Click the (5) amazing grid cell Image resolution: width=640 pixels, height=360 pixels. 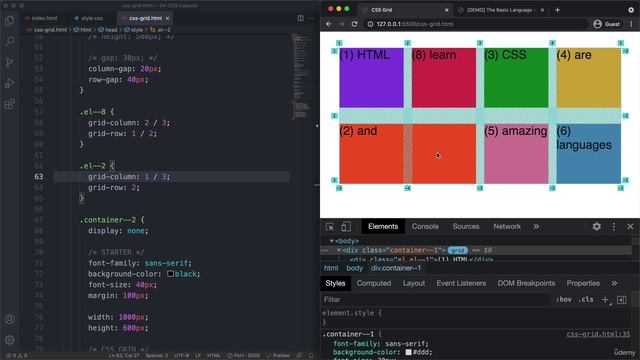516,154
